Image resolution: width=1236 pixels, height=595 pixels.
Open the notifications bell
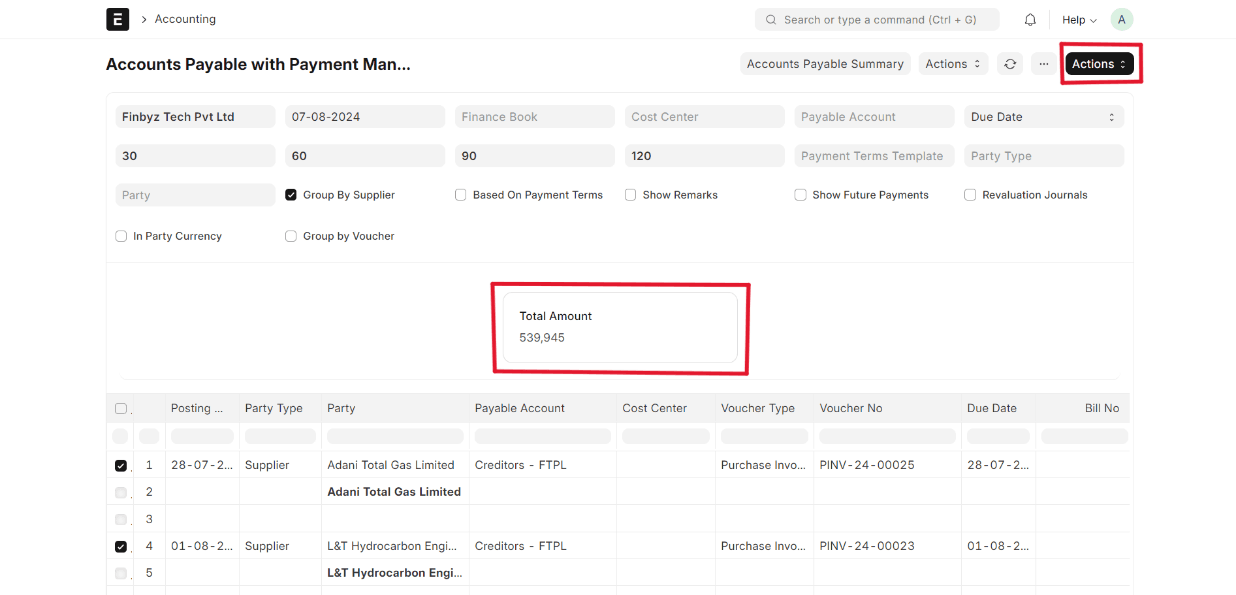coord(1030,20)
